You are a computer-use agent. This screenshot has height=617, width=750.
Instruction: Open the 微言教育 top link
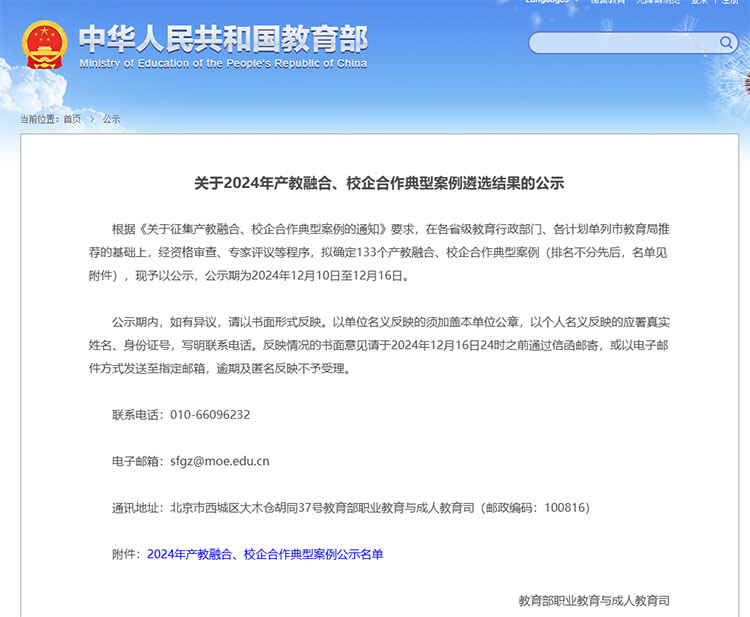tap(607, 2)
